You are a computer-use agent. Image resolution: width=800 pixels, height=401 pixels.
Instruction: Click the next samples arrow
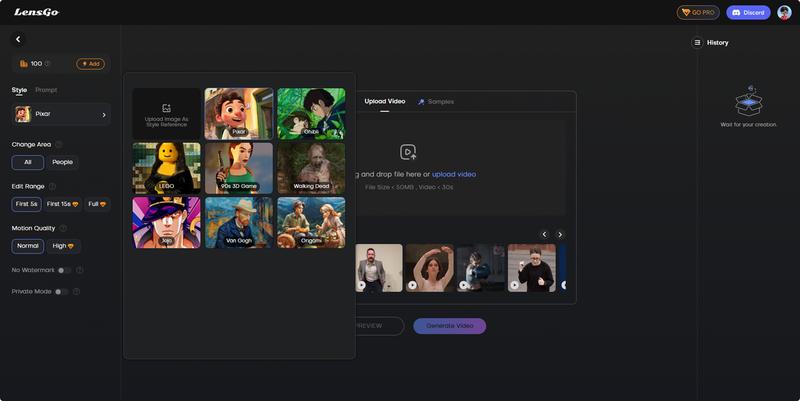pos(560,234)
